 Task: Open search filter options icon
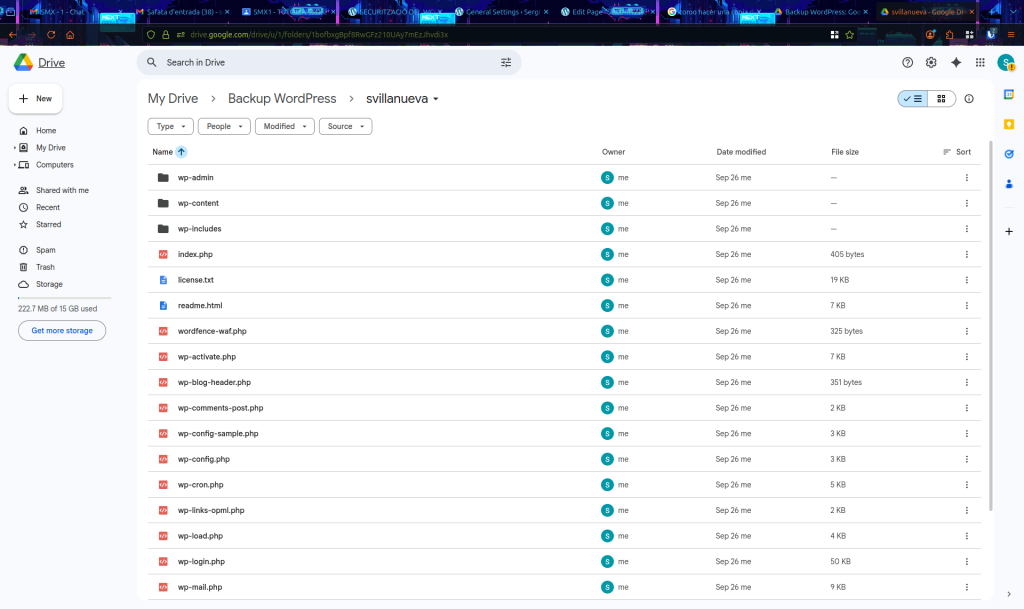click(505, 62)
